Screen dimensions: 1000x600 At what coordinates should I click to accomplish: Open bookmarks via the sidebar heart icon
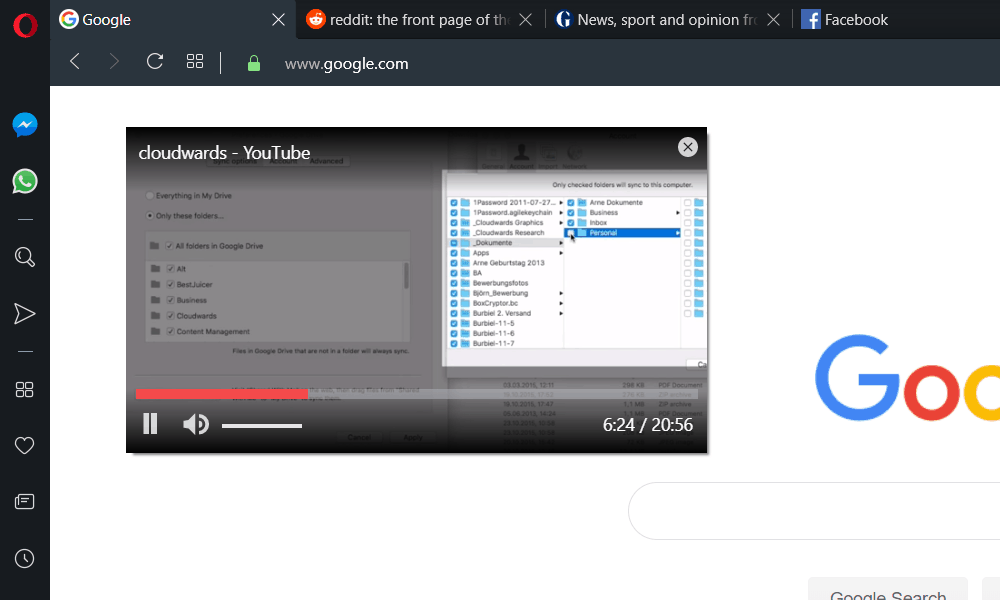(24, 445)
